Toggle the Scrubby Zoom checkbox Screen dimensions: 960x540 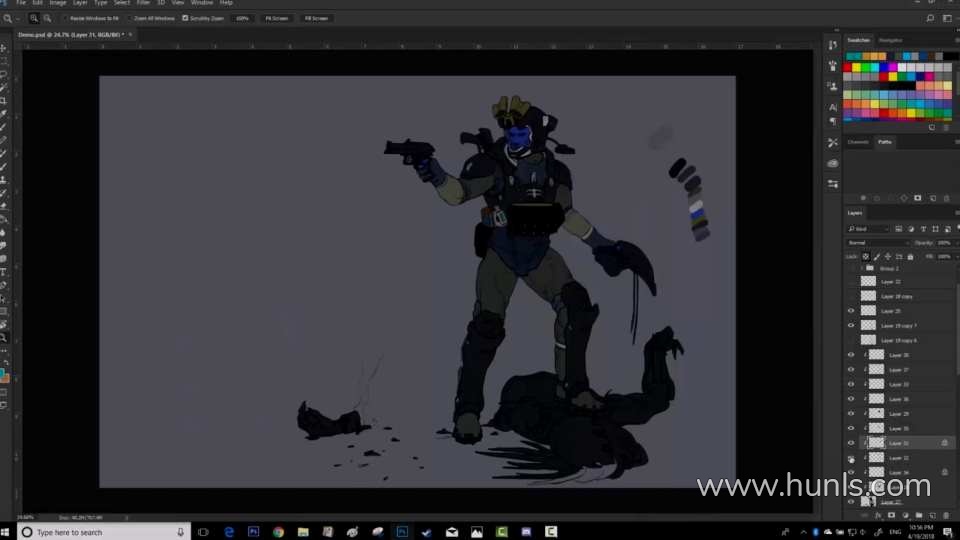tap(185, 18)
